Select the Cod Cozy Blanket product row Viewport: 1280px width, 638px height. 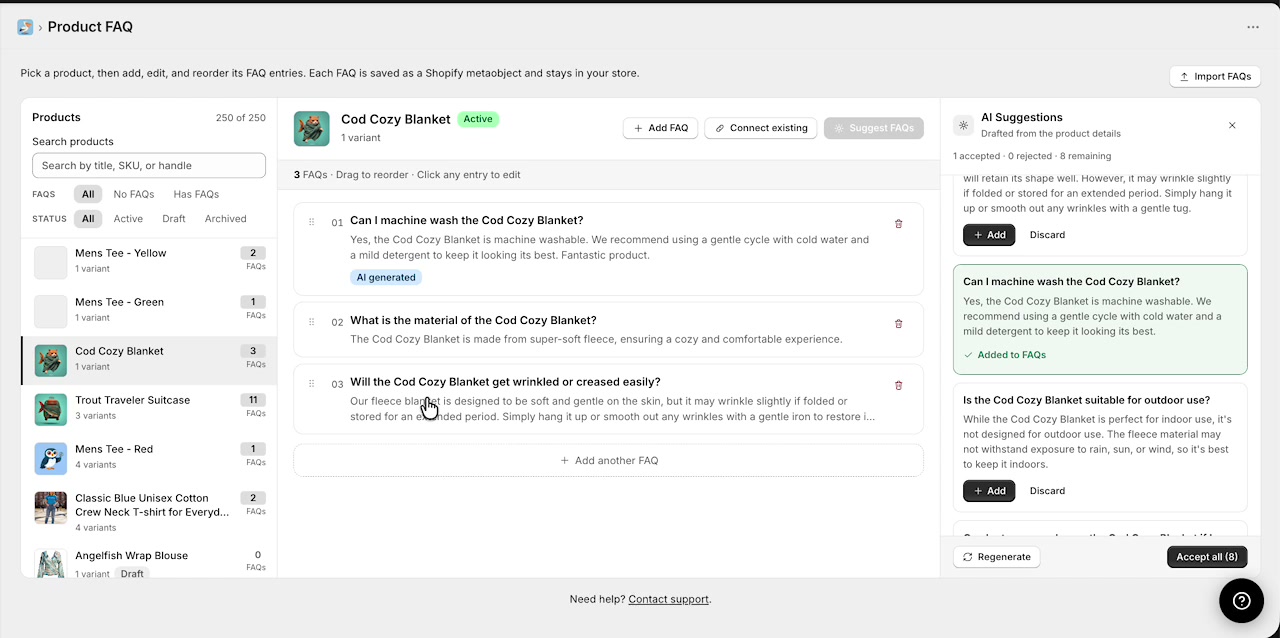[x=149, y=360]
